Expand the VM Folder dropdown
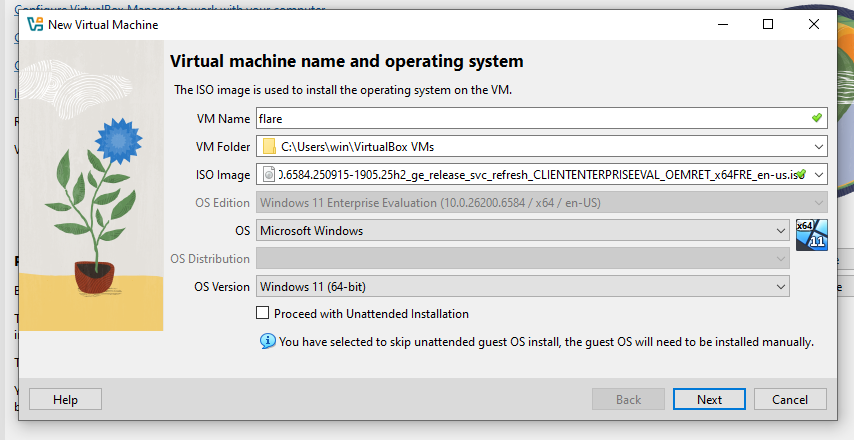Image resolution: width=854 pixels, height=440 pixels. (x=817, y=146)
